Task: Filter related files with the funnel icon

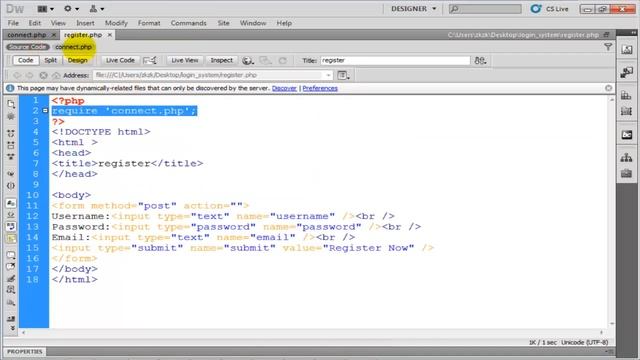Action: pyautogui.click(x=608, y=47)
